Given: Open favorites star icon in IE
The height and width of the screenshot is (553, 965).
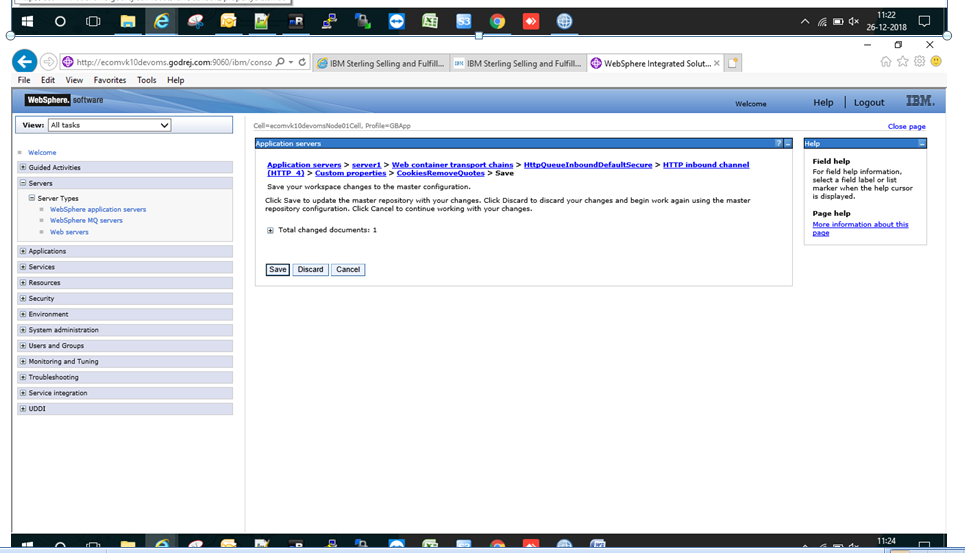Looking at the screenshot, I should point(902,61).
